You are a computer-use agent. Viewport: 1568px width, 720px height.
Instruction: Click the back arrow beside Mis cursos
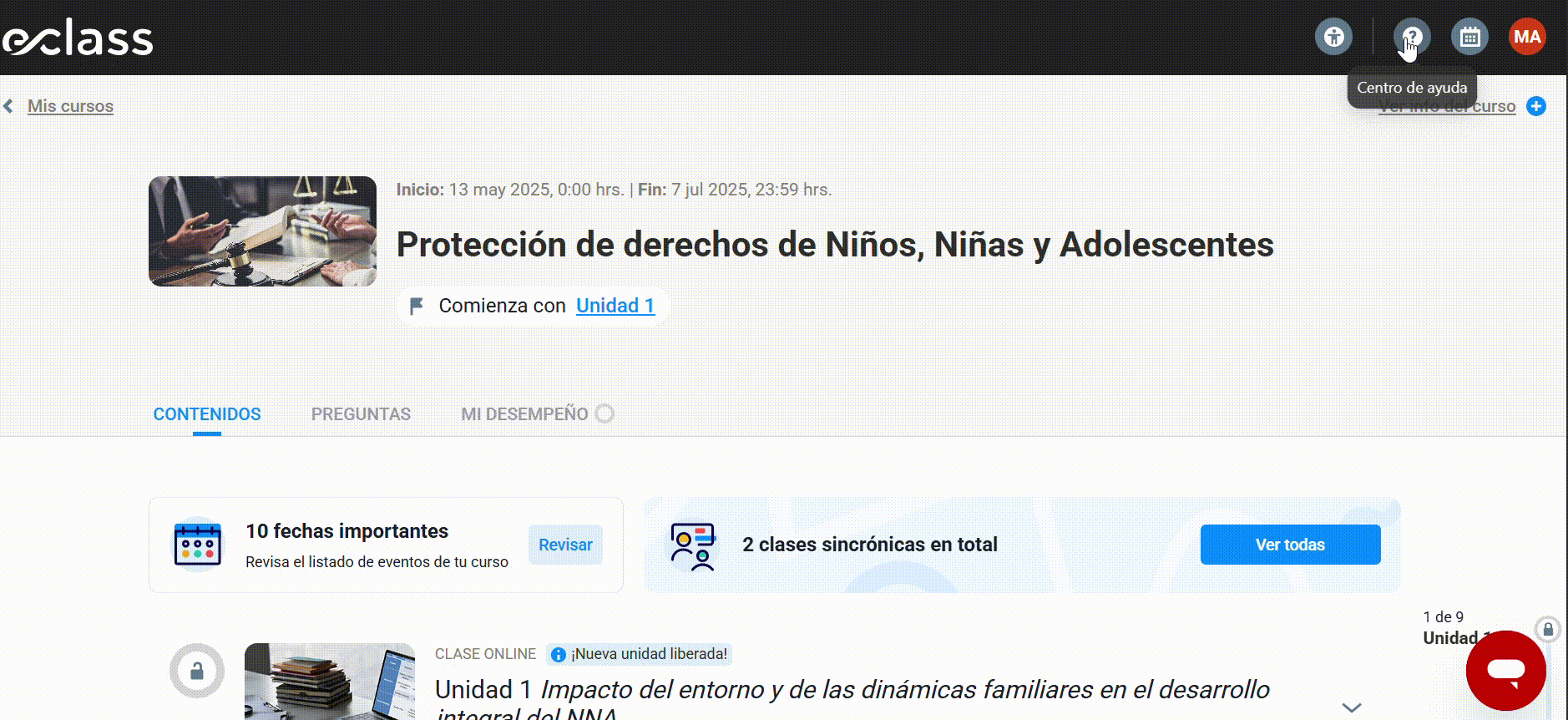click(x=8, y=106)
